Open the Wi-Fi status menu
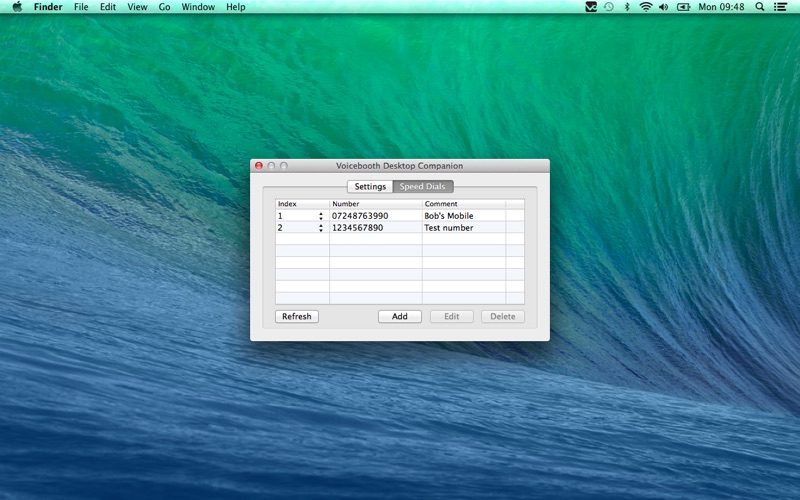The width and height of the screenshot is (800, 500). pyautogui.click(x=646, y=7)
